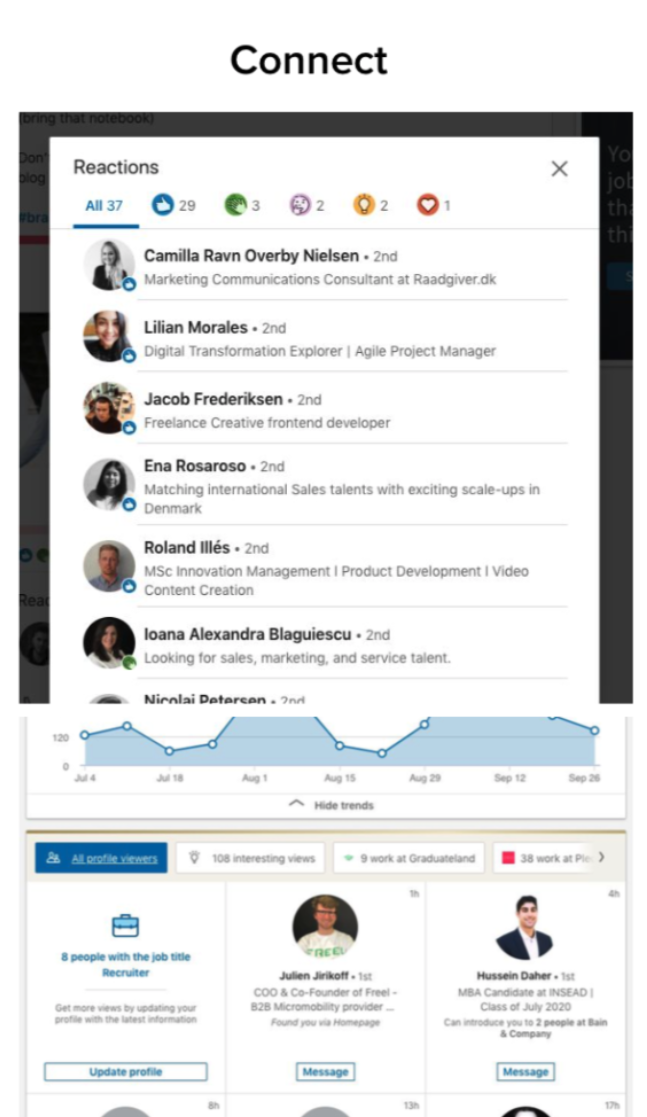Open Jacob Frederiksen's profile photo

109,408
